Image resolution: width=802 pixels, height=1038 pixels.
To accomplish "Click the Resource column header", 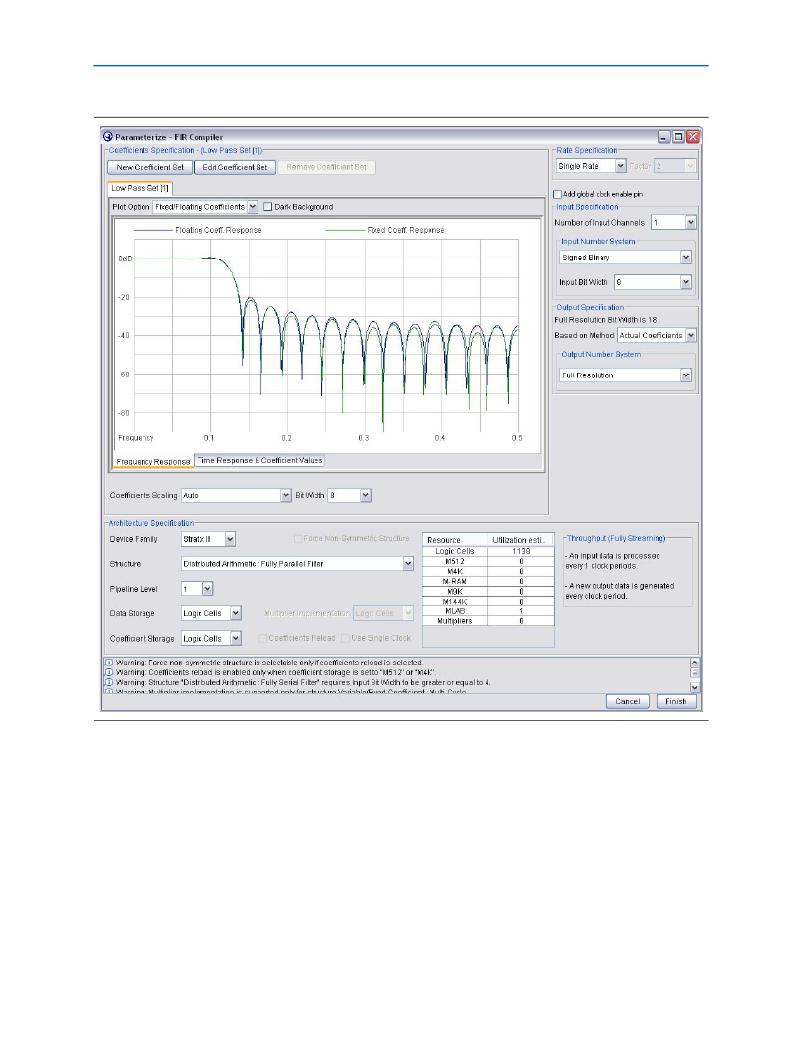I will (x=454, y=540).
